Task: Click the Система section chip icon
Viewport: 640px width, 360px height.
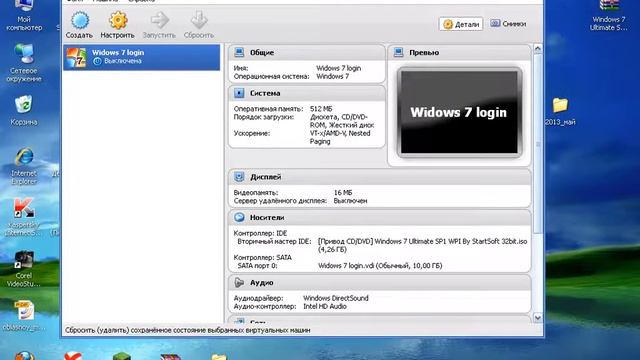Action: (x=239, y=93)
